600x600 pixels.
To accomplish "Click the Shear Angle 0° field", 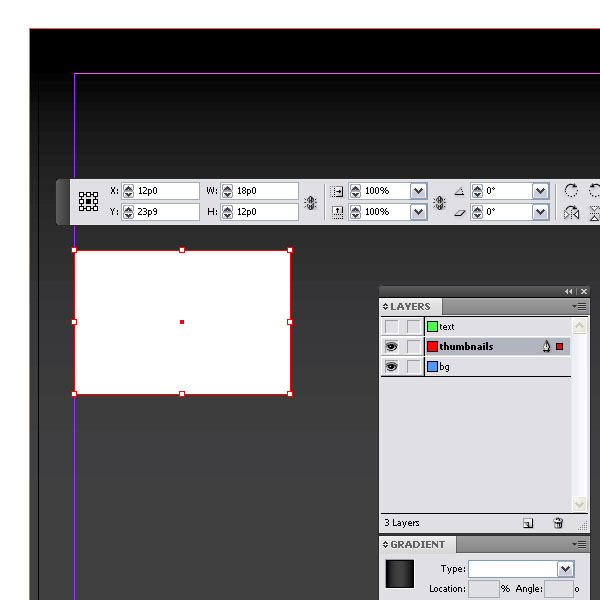I will 508,212.
